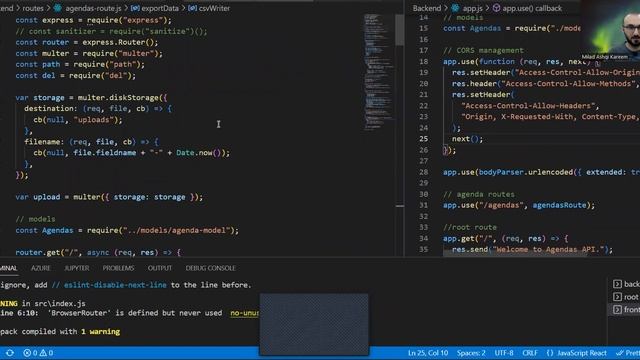Click '"uploads"' string in destination callback
This screenshot has height=360, width=640.
pyautogui.click(x=93, y=120)
